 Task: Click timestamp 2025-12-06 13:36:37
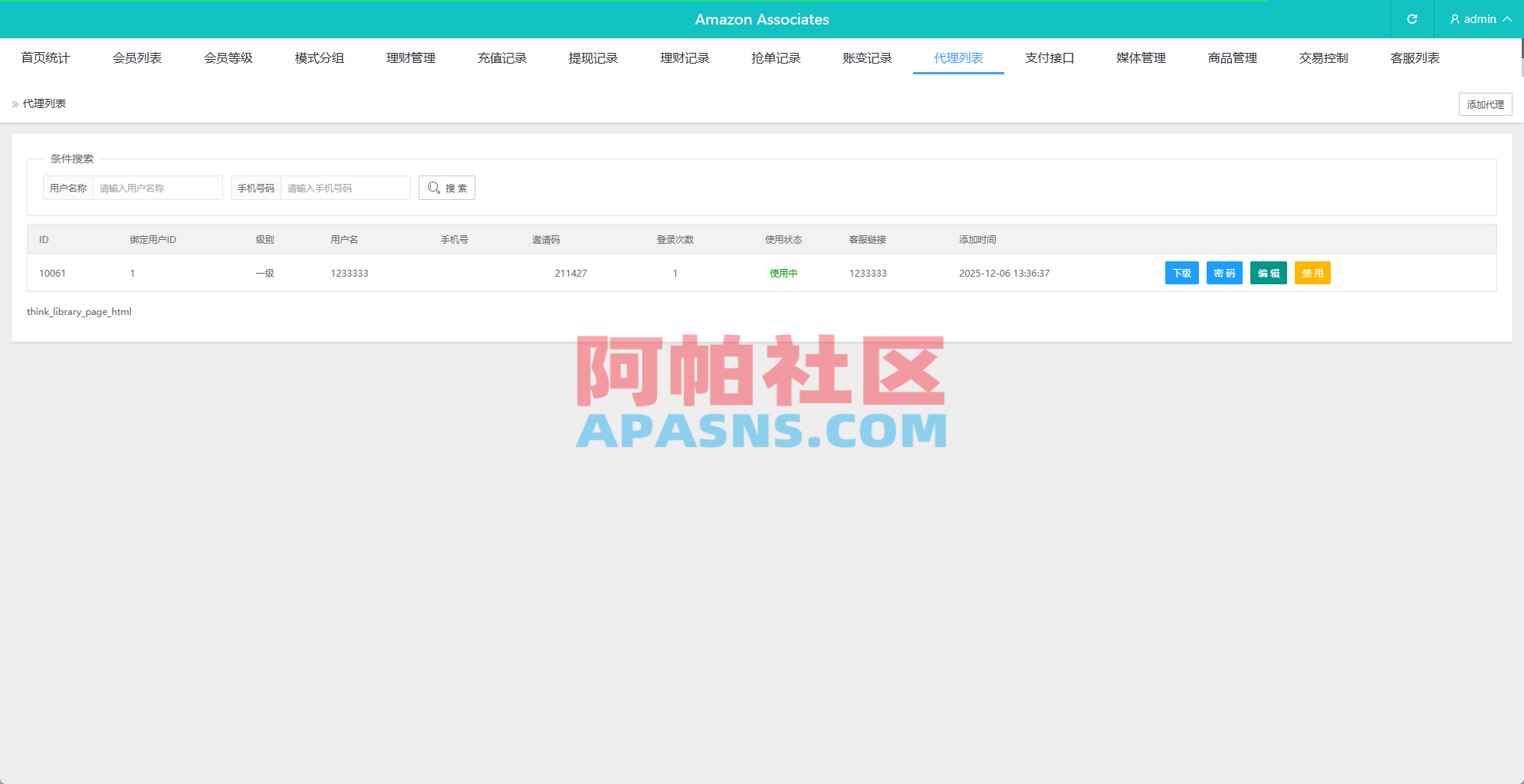(1004, 274)
